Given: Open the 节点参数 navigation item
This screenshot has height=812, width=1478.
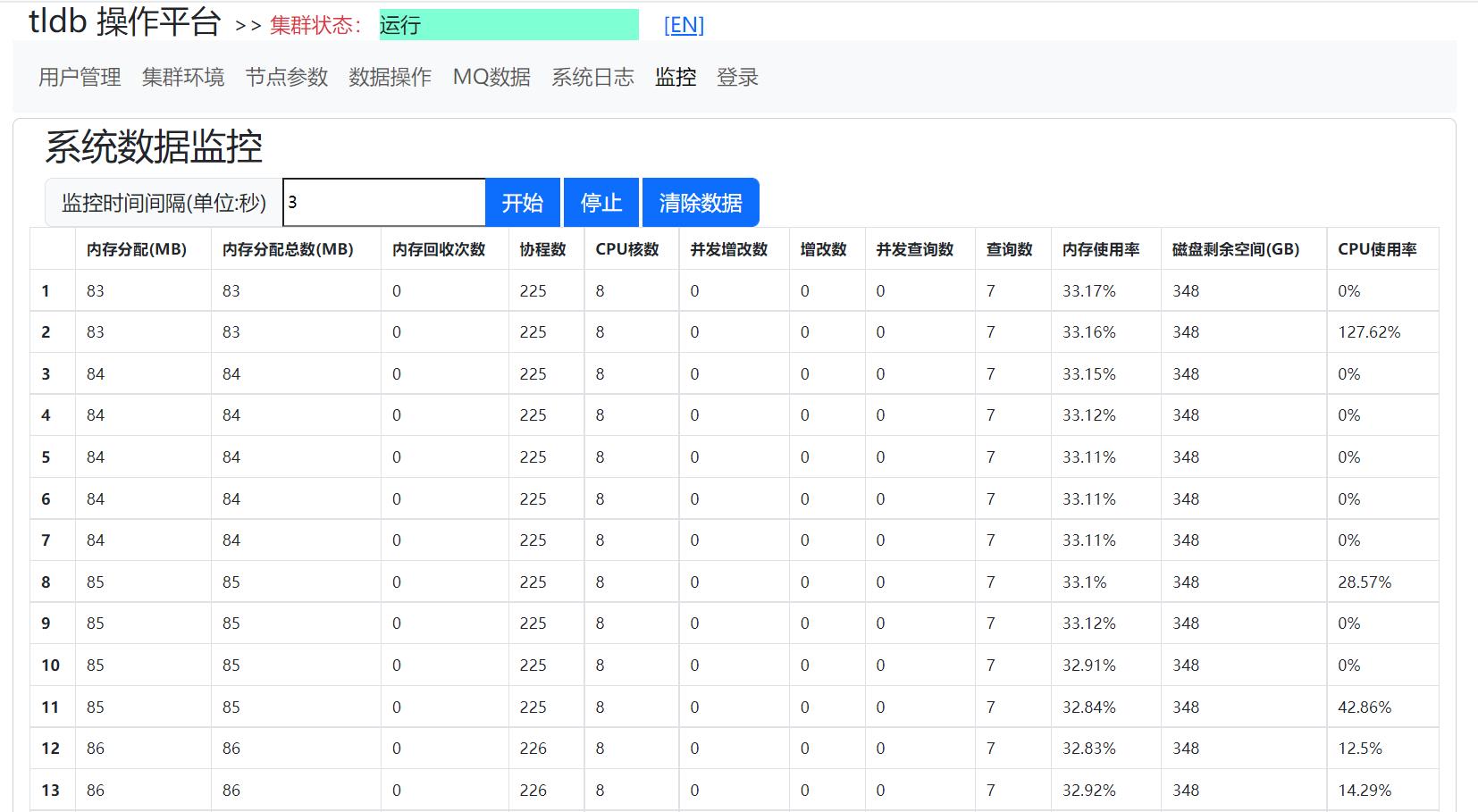Looking at the screenshot, I should (x=287, y=78).
